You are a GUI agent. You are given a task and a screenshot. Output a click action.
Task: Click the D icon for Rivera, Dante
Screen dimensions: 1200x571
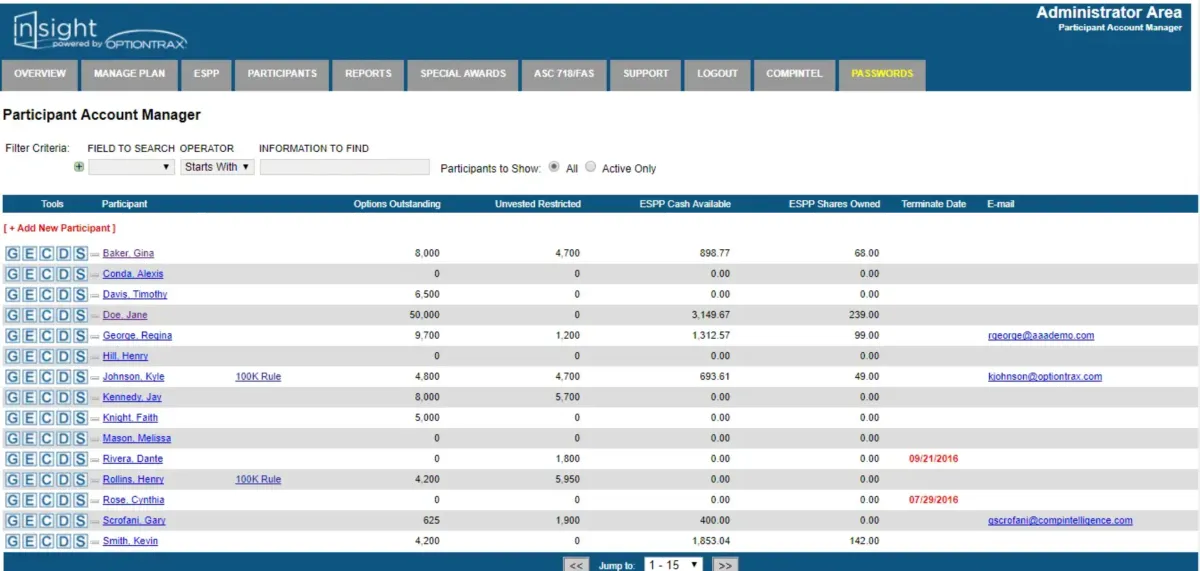[63, 459]
